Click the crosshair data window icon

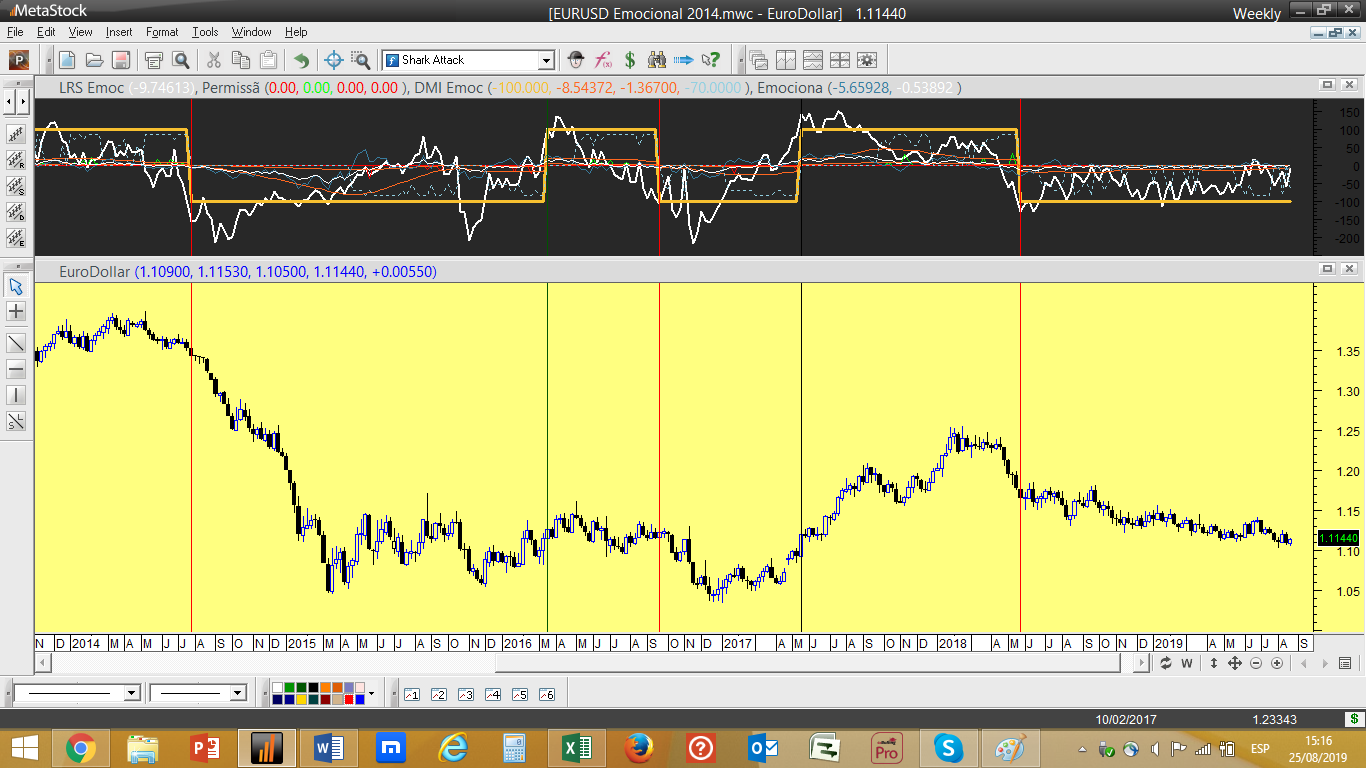pos(334,60)
